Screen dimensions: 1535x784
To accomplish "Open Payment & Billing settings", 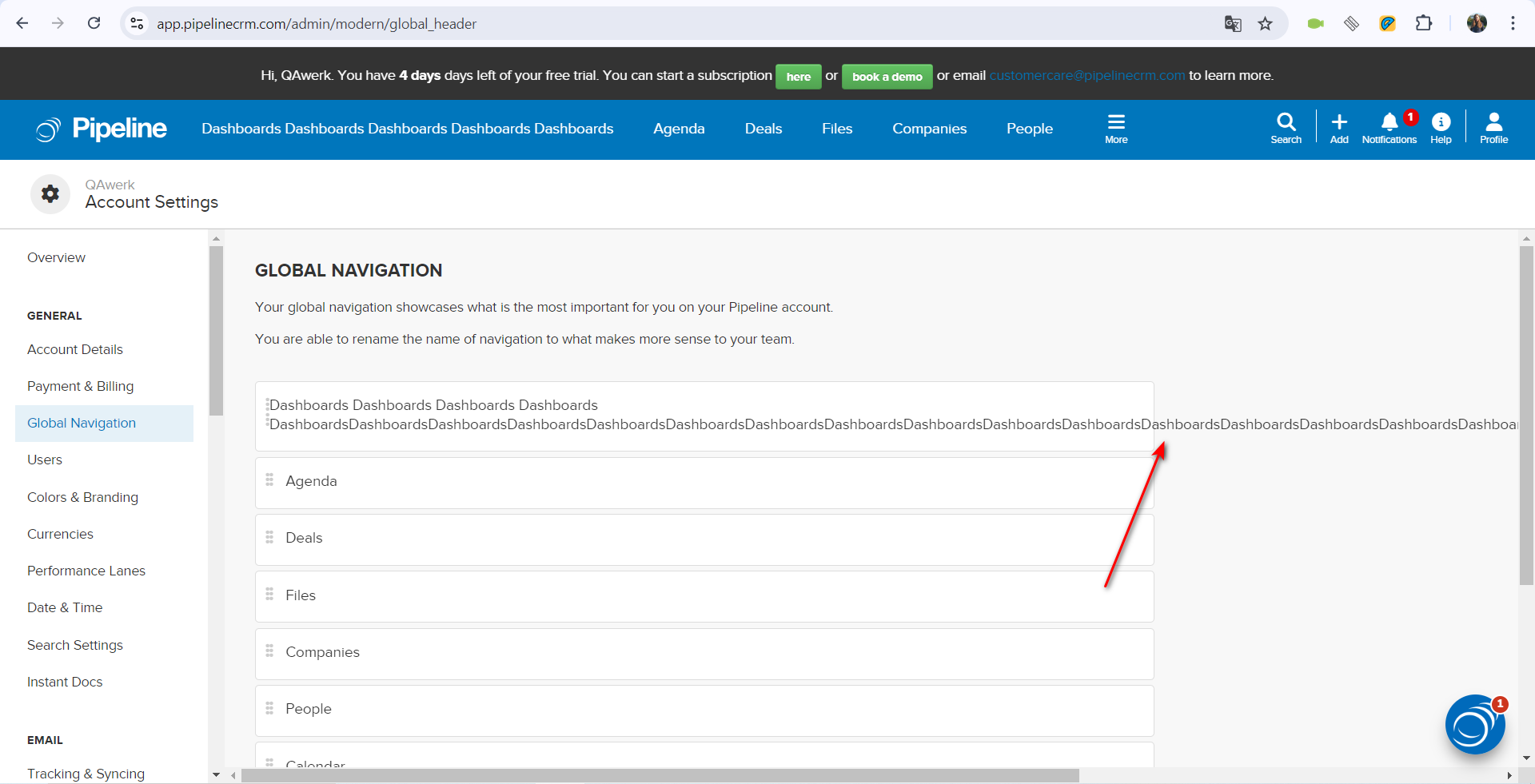I will [81, 386].
